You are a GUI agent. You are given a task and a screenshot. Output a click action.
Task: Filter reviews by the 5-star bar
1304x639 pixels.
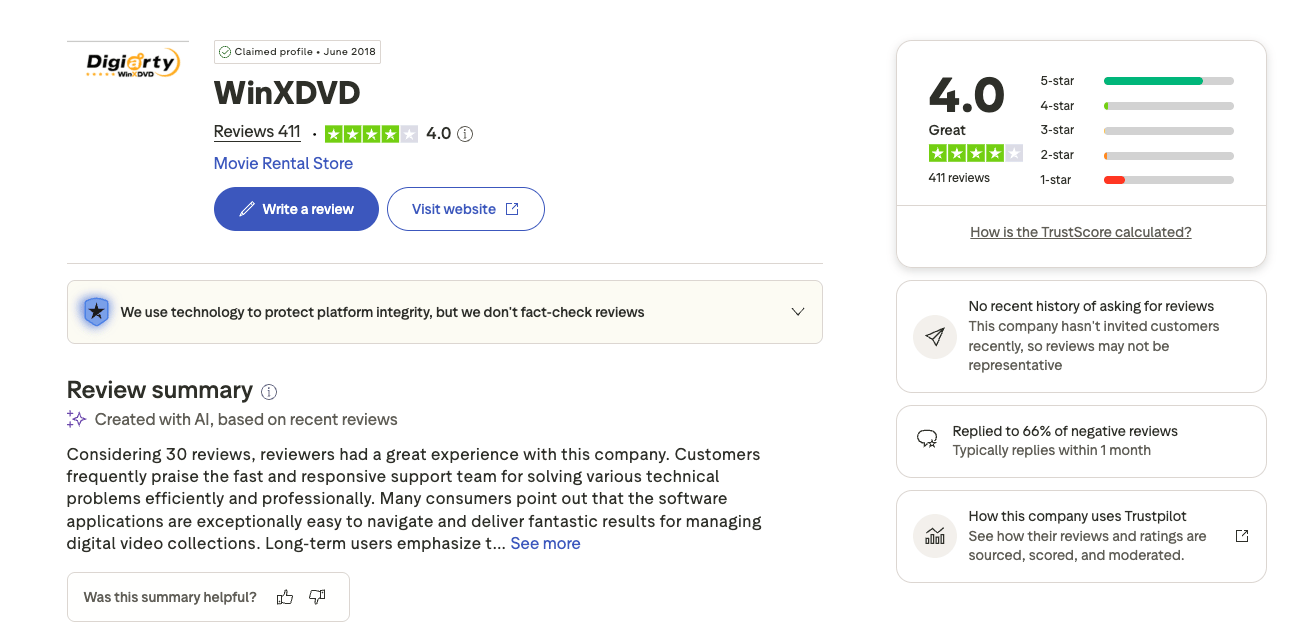(x=1137, y=81)
